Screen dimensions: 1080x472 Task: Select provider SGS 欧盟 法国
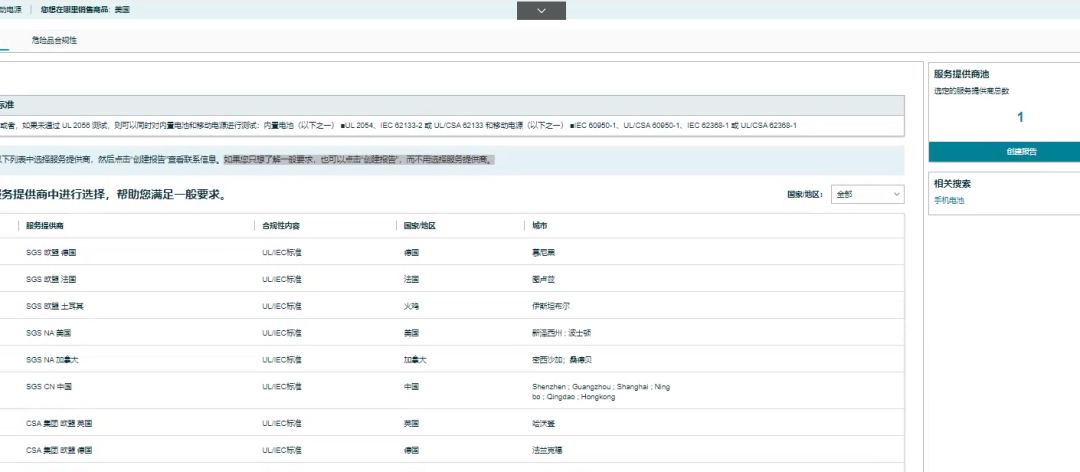tap(51, 279)
